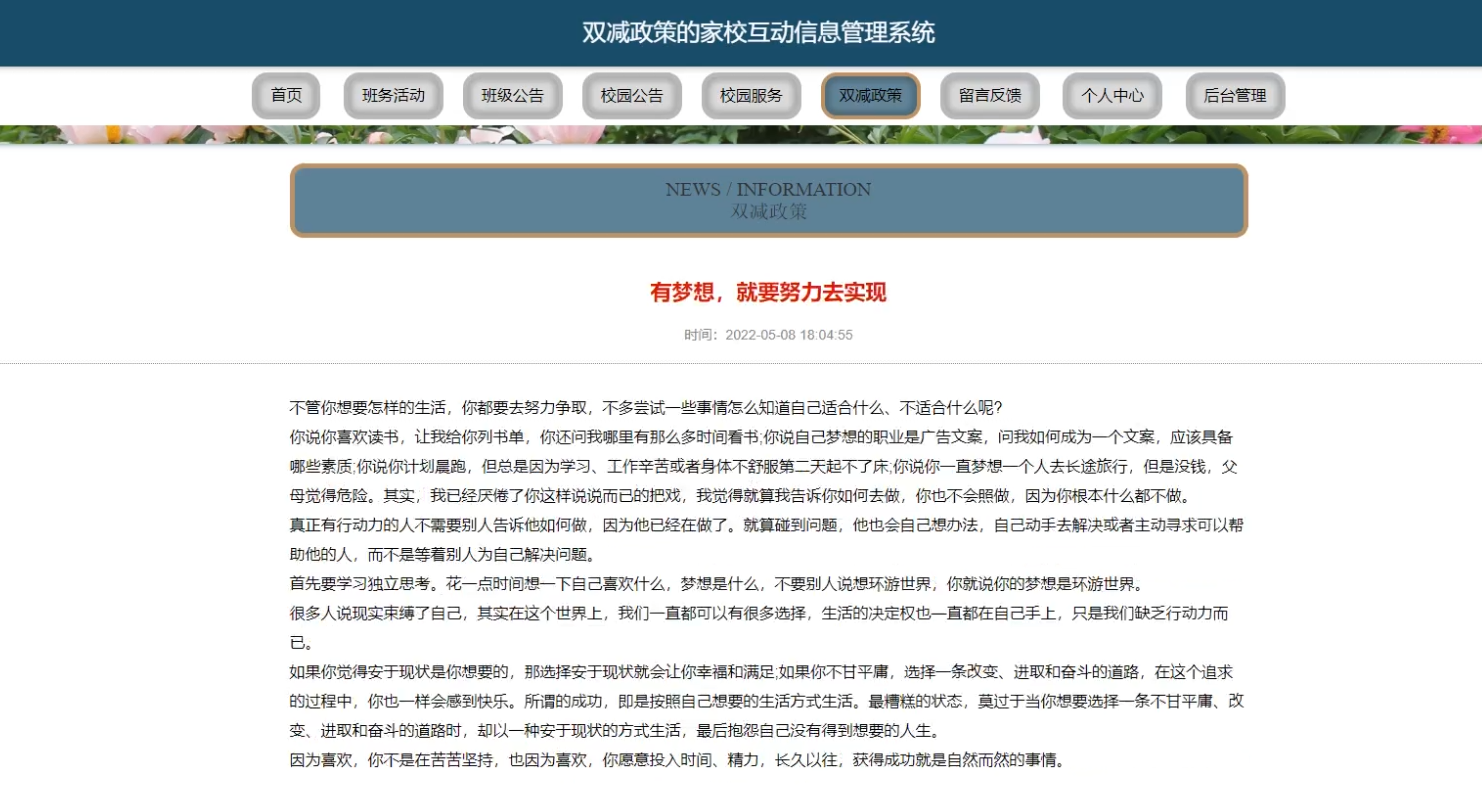Click the NEWS / INFORMATION banner heading
This screenshot has height=797, width=1482.
tap(768, 189)
